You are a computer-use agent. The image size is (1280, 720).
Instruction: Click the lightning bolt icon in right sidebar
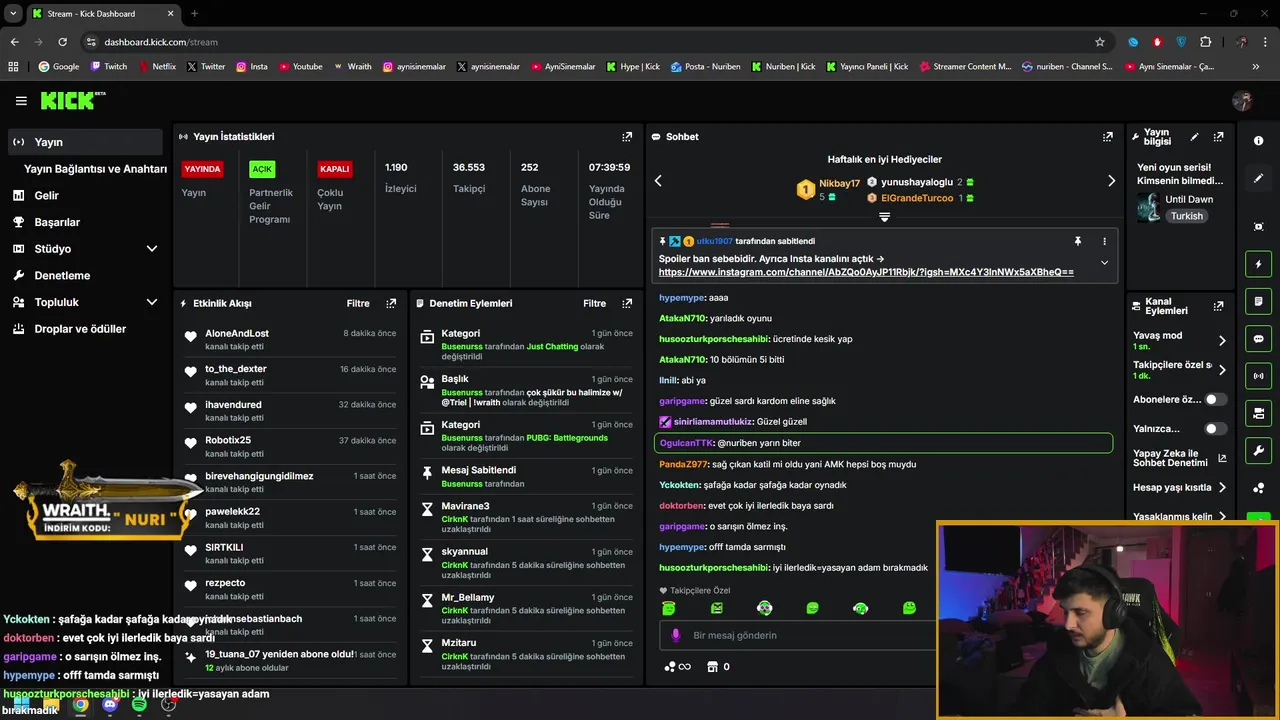coord(1258,264)
